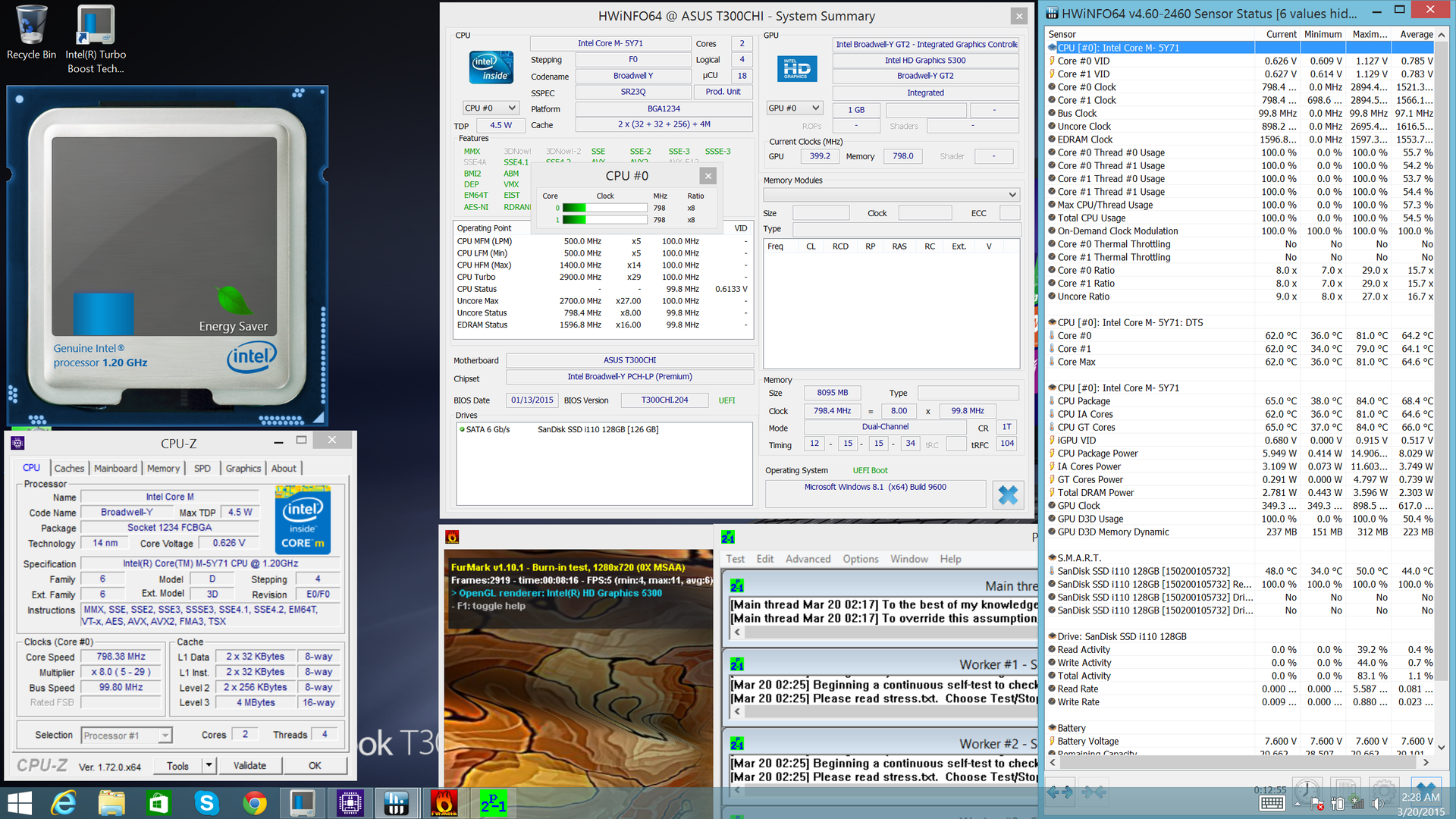Click the volume speaker tray icon
Viewport: 1456px width, 819px height.
(1377, 804)
